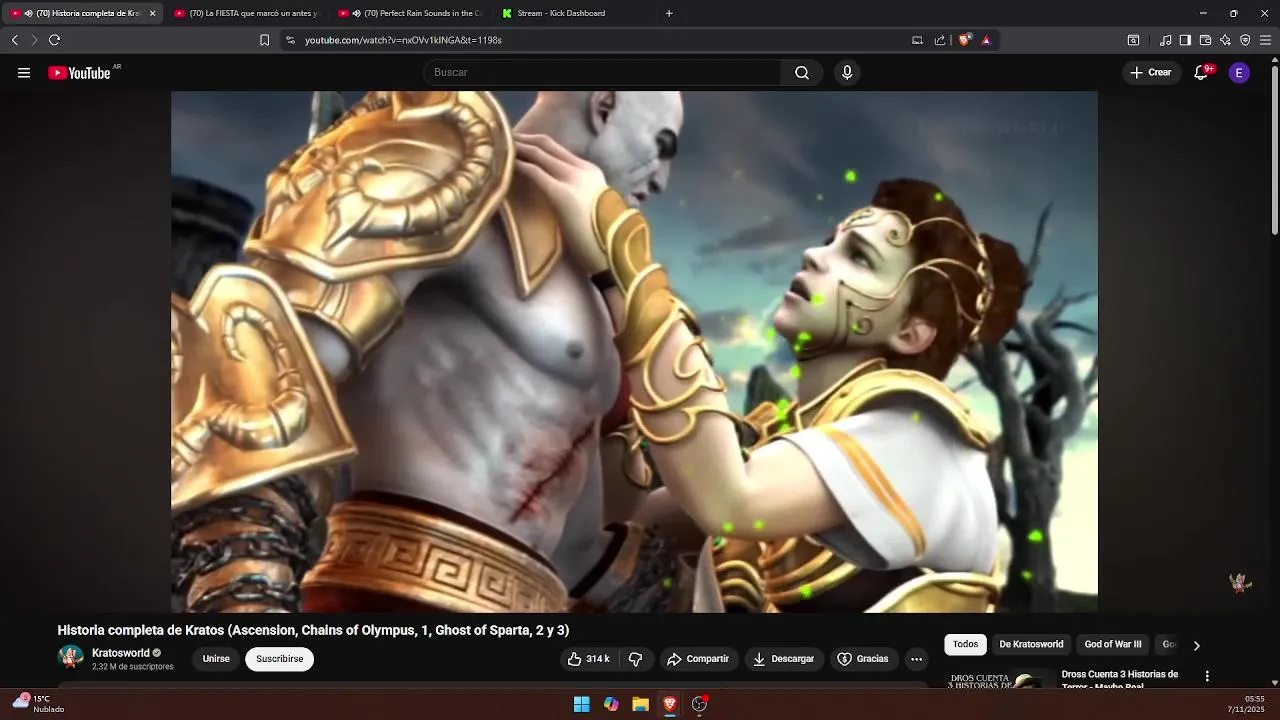
Task: Go to YouTube home via logo
Action: (79, 72)
